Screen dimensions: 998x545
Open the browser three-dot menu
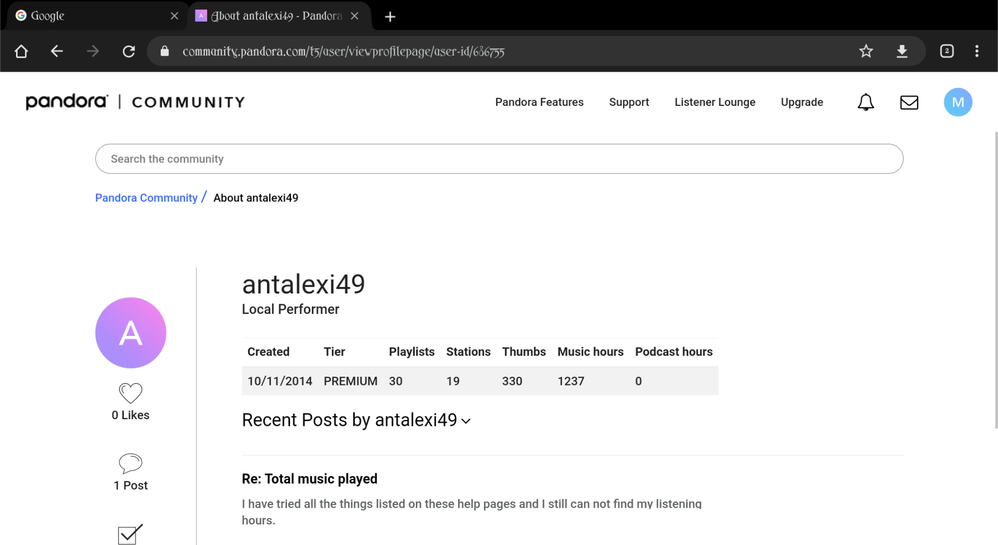click(x=977, y=51)
